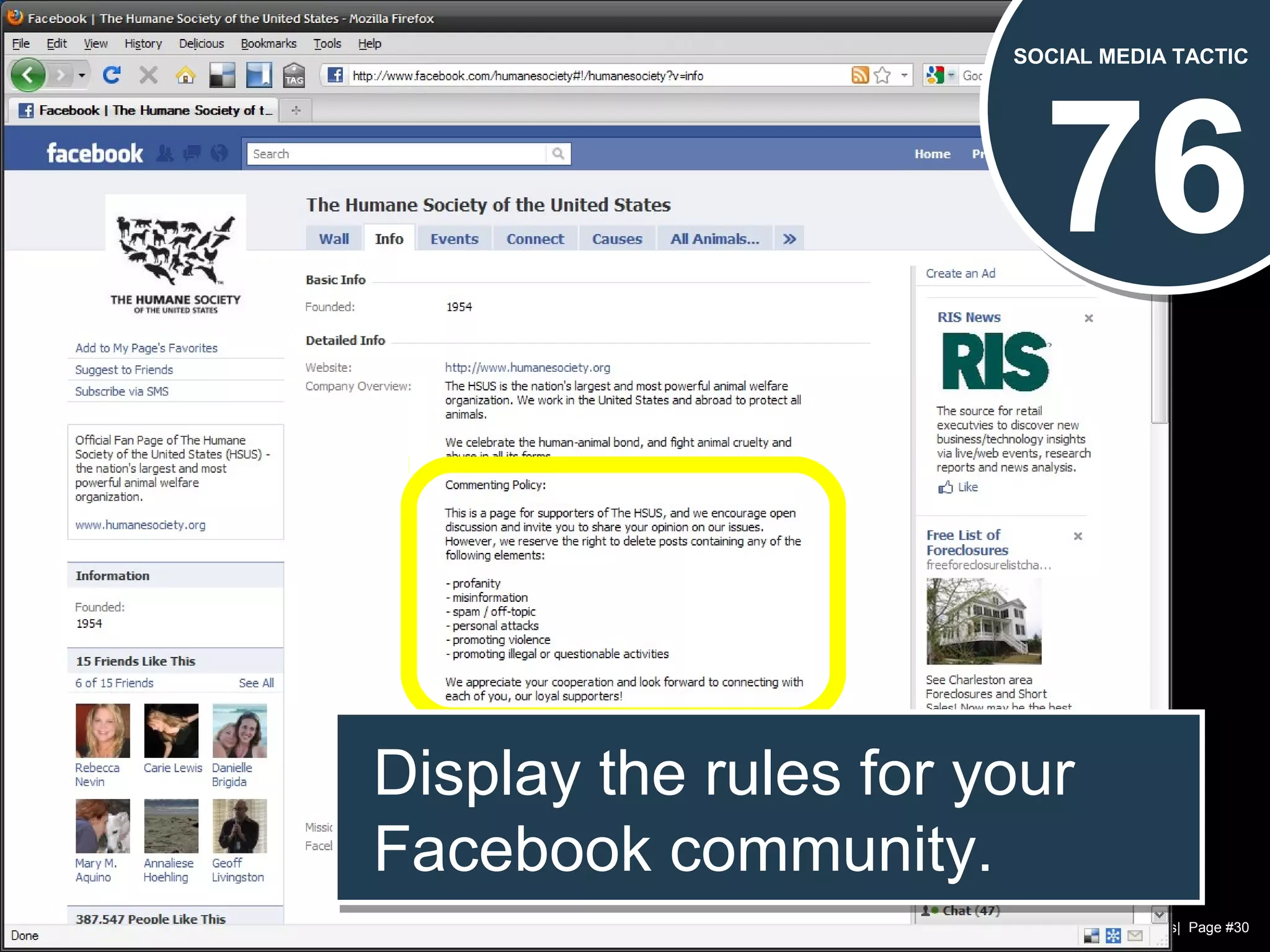Open the History menu
Screen dimensions: 1270x952
coord(143,43)
